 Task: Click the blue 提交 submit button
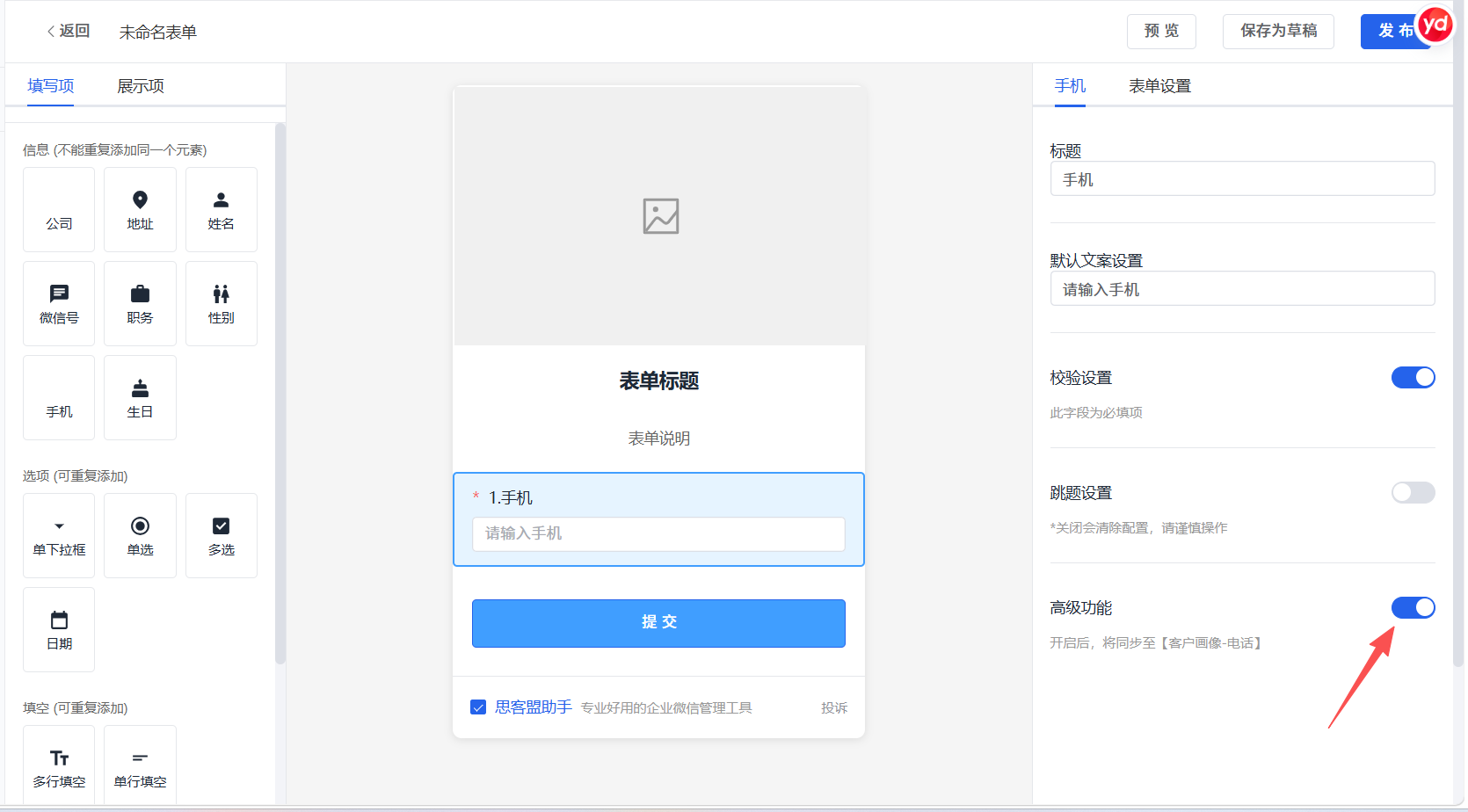[658, 623]
